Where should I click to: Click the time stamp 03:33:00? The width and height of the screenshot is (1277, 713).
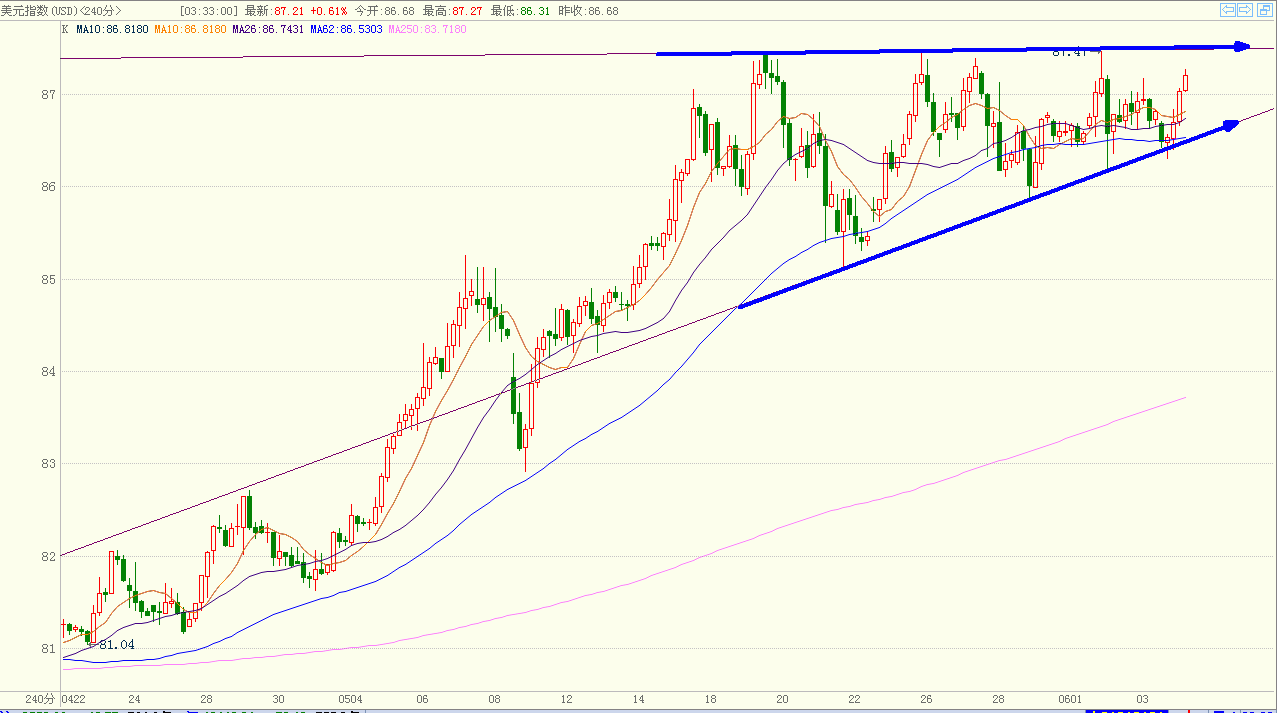(x=208, y=11)
